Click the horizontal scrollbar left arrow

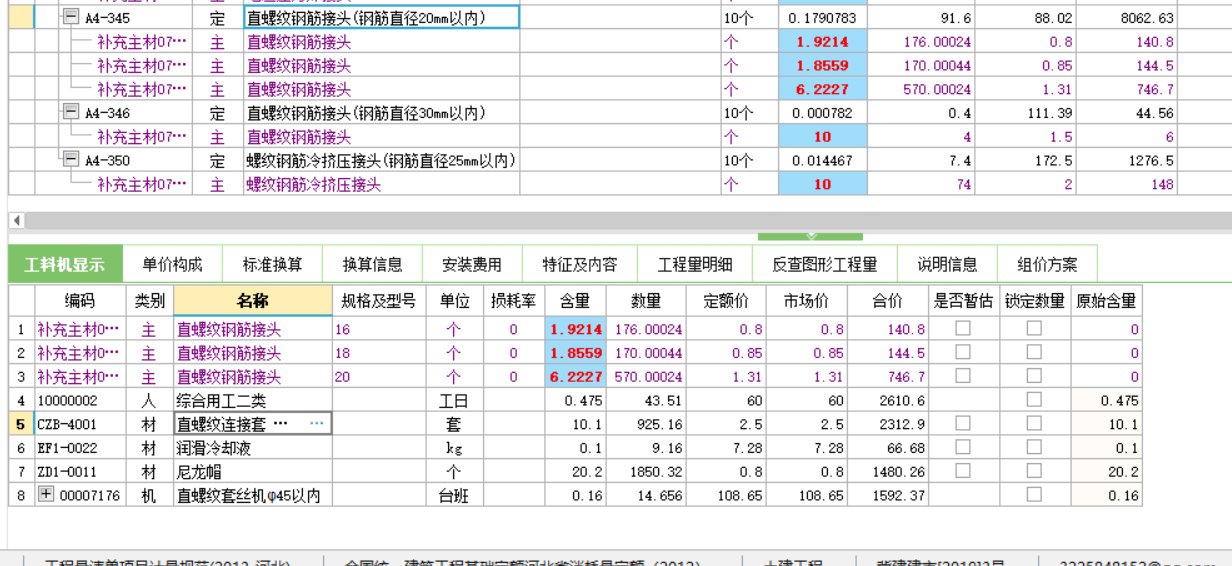coord(16,220)
